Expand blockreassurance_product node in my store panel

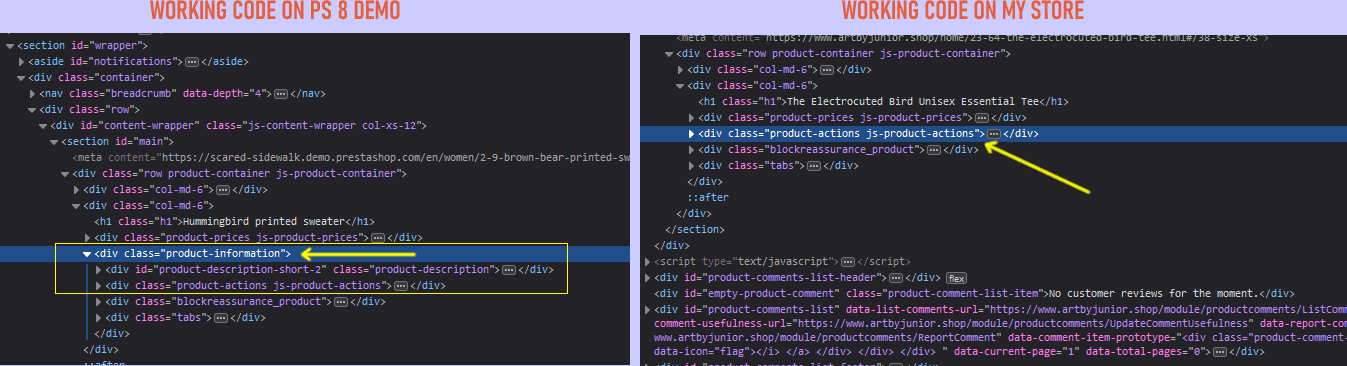click(x=692, y=149)
